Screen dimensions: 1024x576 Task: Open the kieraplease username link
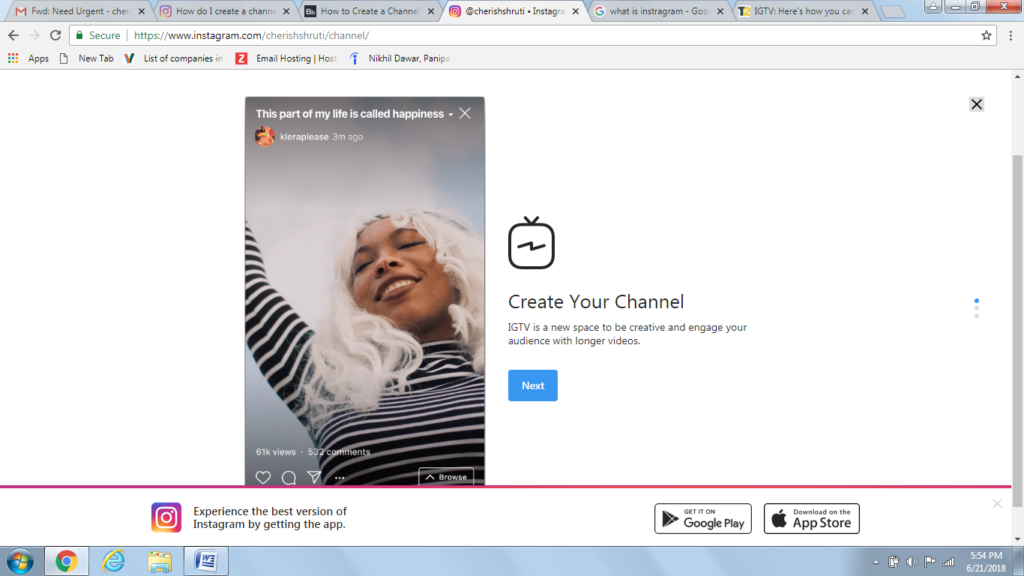tap(304, 137)
